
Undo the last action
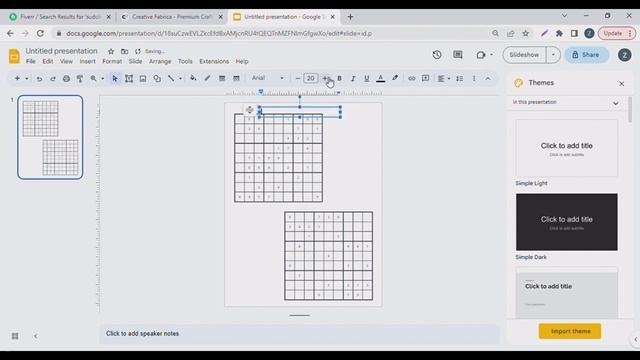[x=39, y=79]
